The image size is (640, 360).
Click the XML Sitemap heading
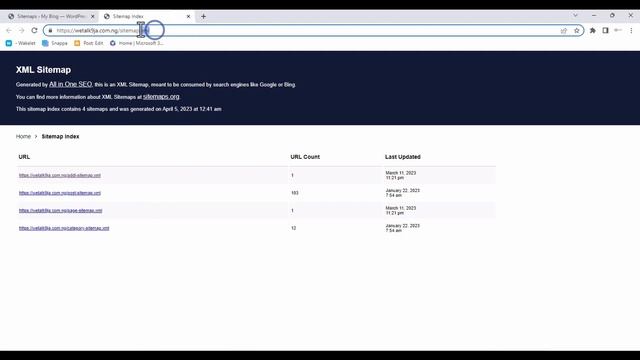[x=43, y=70]
